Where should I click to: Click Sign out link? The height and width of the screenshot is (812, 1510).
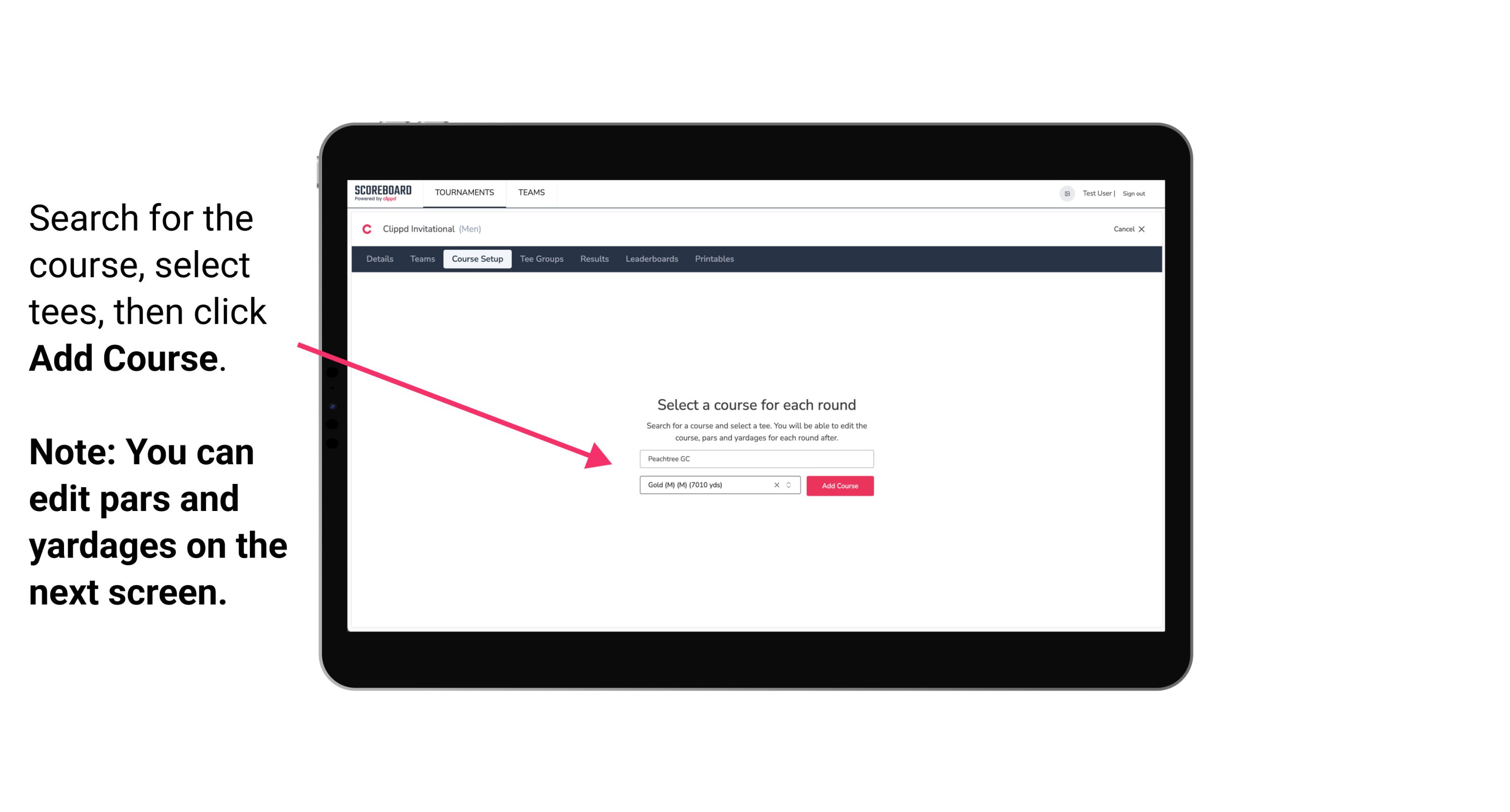(1134, 193)
